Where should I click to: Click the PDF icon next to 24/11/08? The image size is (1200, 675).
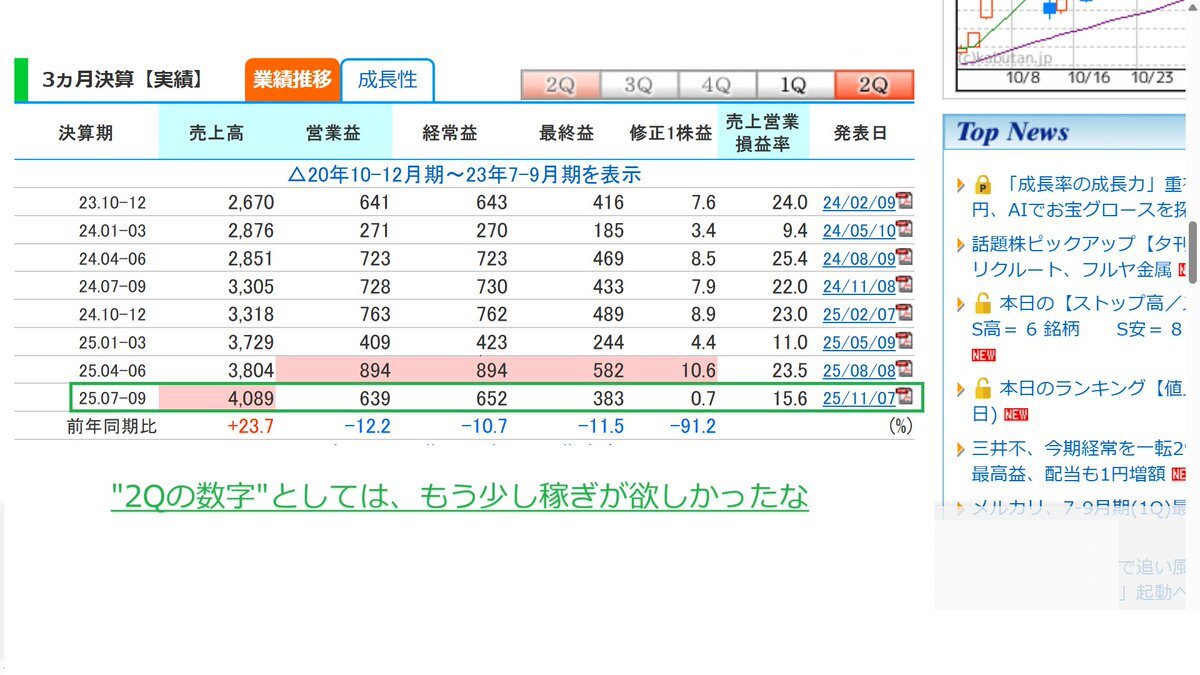[904, 285]
